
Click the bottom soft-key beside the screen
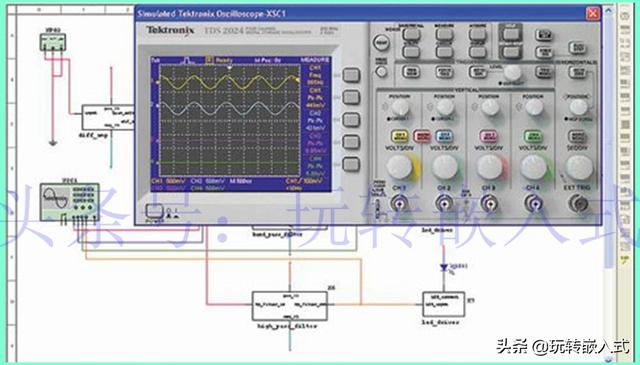351,164
